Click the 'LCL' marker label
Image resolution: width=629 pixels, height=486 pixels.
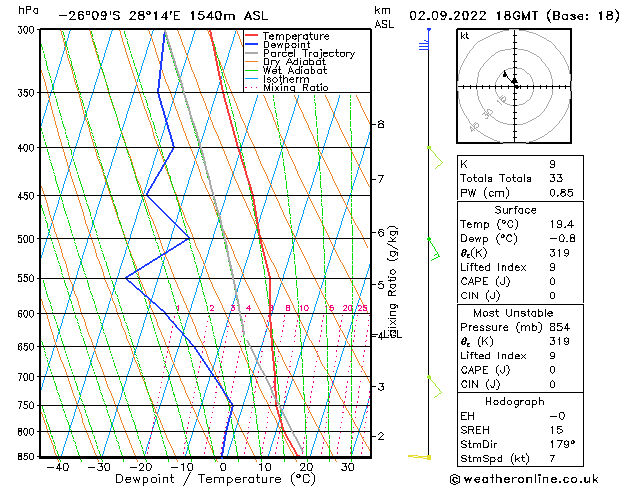coord(393,334)
